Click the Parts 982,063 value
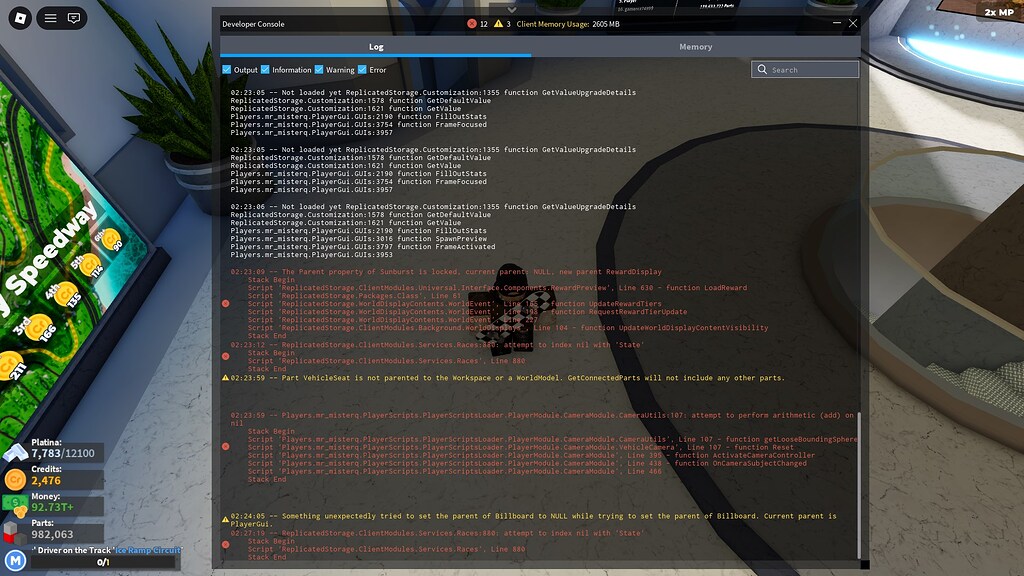The width and height of the screenshot is (1024, 576). [x=52, y=534]
